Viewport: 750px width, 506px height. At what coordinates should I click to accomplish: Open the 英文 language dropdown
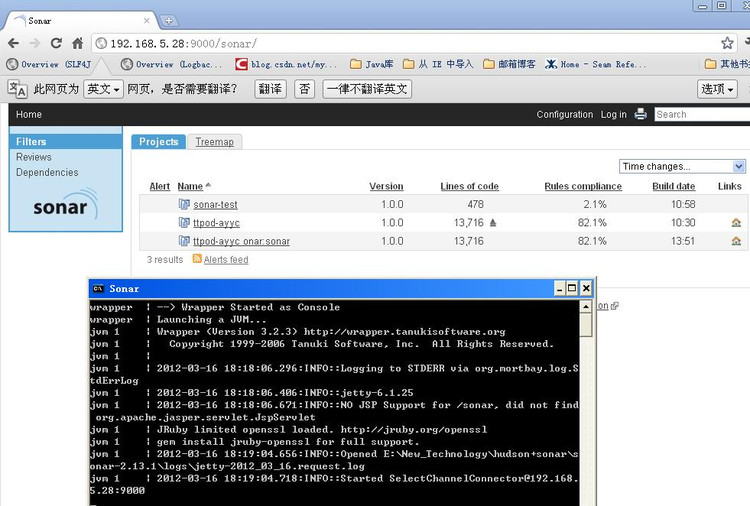pos(103,89)
